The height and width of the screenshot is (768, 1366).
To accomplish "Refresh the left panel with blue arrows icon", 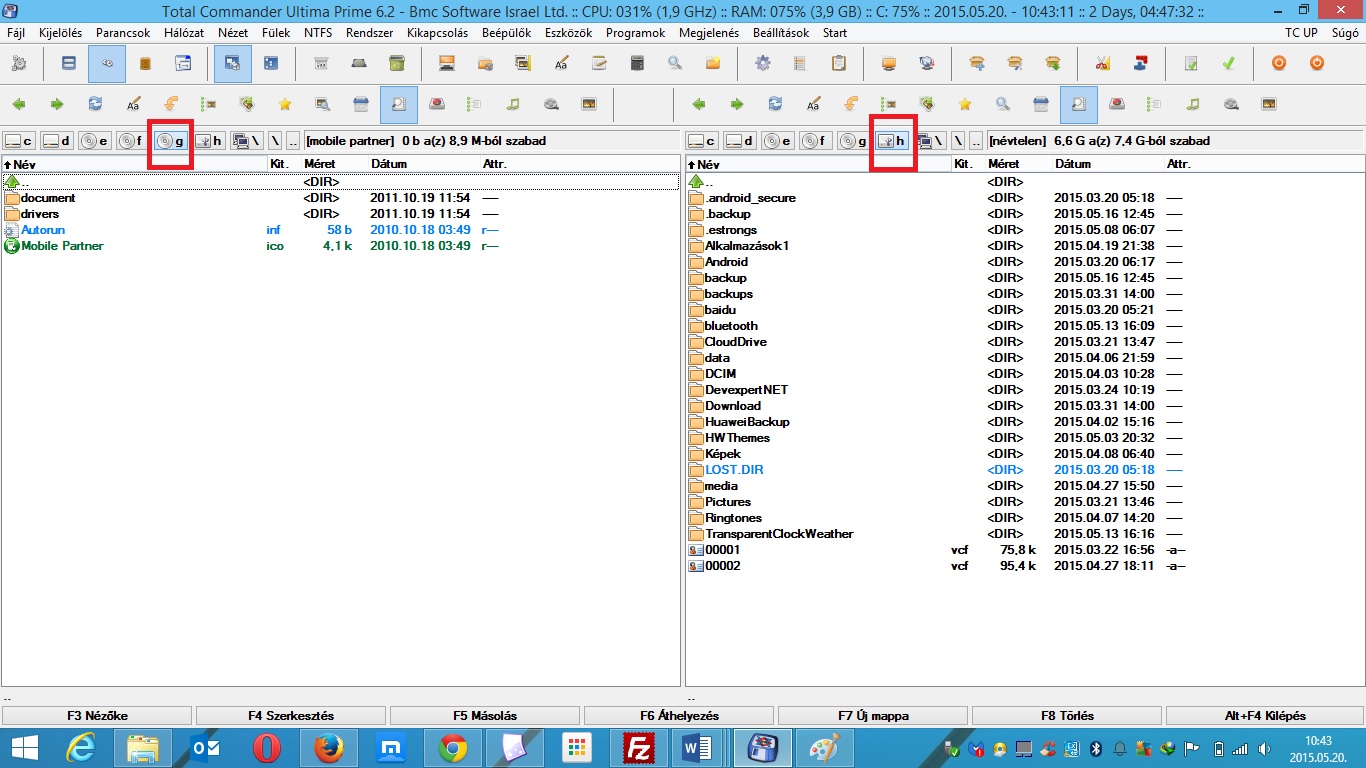I will pyautogui.click(x=95, y=104).
